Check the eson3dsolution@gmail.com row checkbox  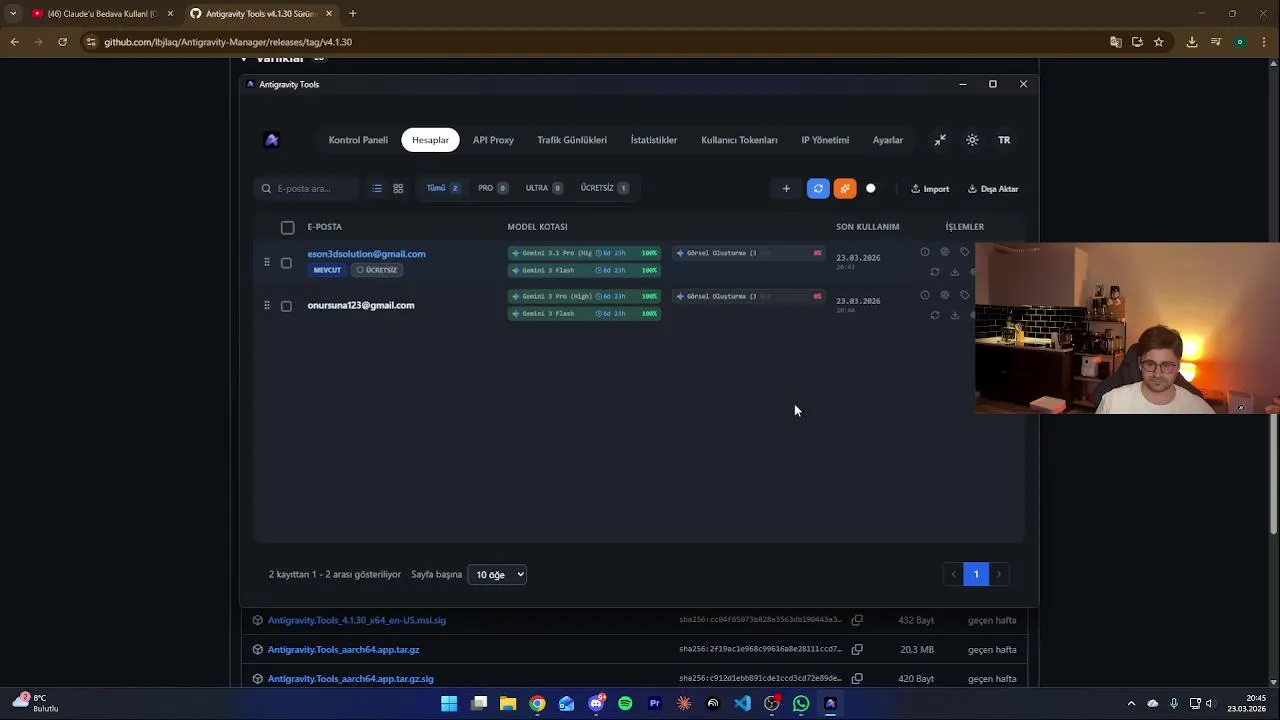pyautogui.click(x=286, y=263)
